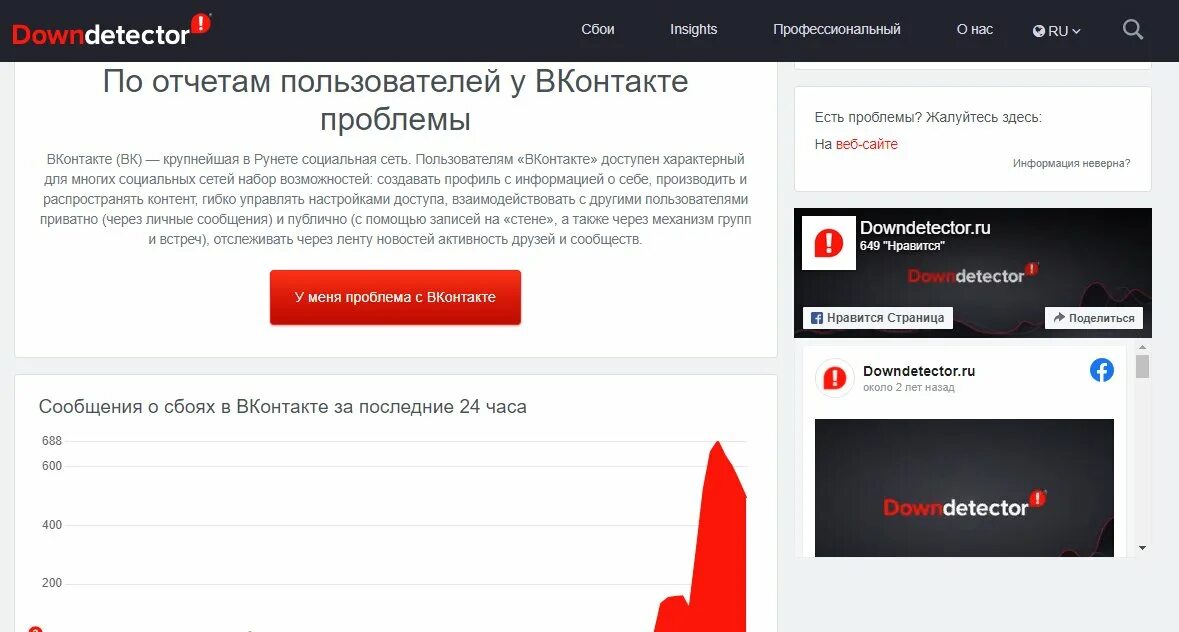The image size is (1179, 632).
Task: Like page via Нравится Страница button
Action: [877, 318]
